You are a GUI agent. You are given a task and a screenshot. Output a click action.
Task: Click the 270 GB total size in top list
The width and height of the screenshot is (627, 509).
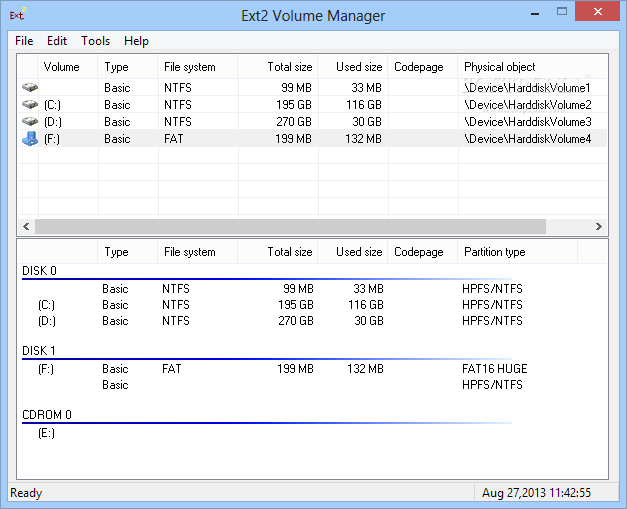point(294,122)
